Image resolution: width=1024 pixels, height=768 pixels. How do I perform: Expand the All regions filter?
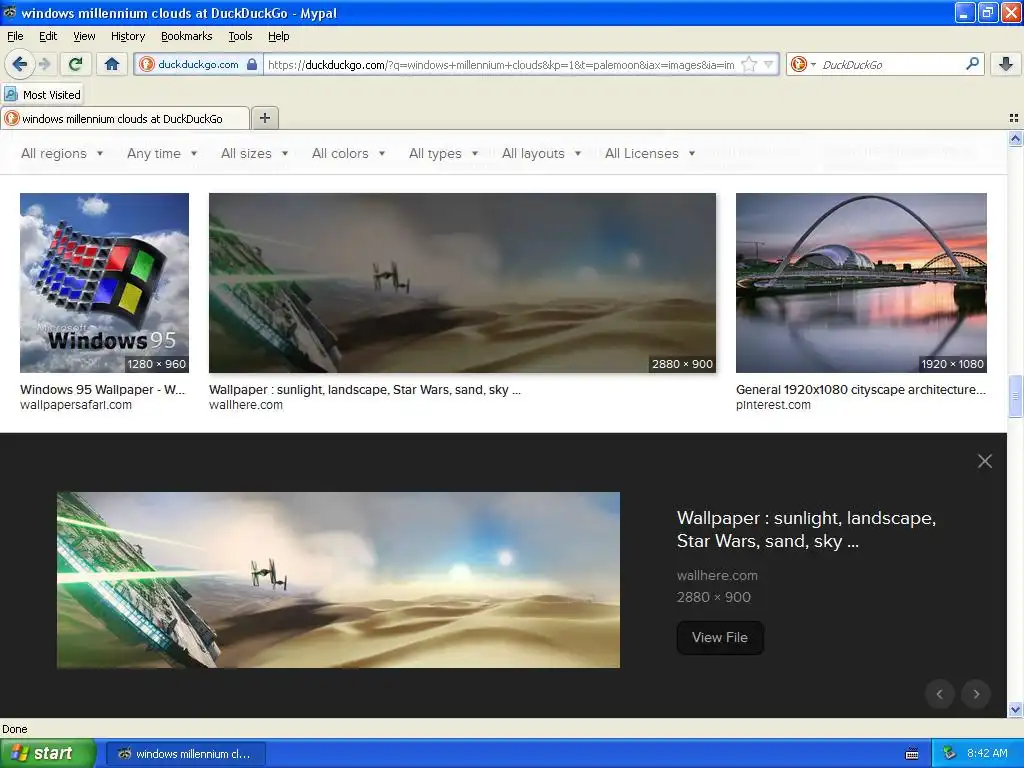pos(62,153)
